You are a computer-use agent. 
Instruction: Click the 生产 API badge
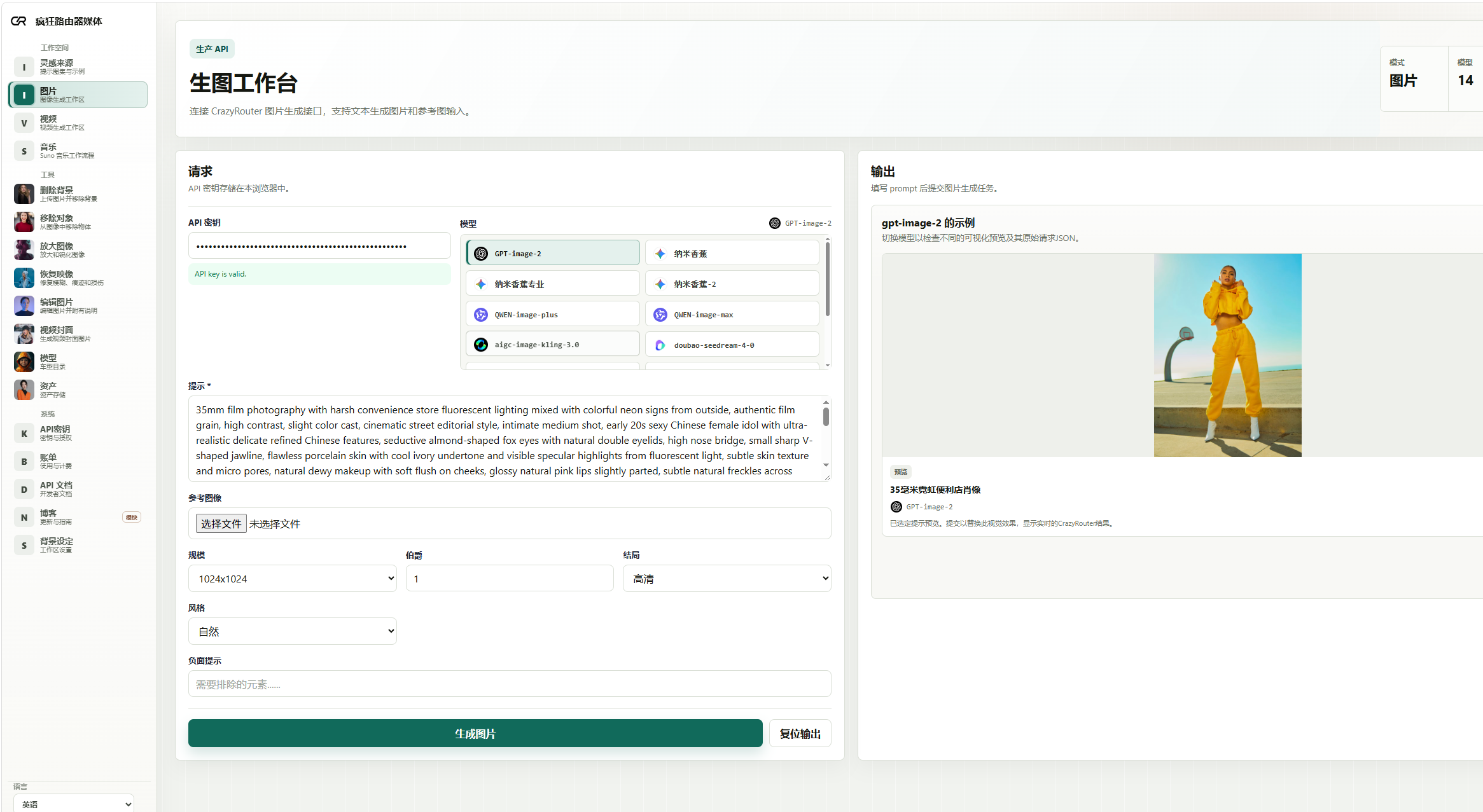212,49
